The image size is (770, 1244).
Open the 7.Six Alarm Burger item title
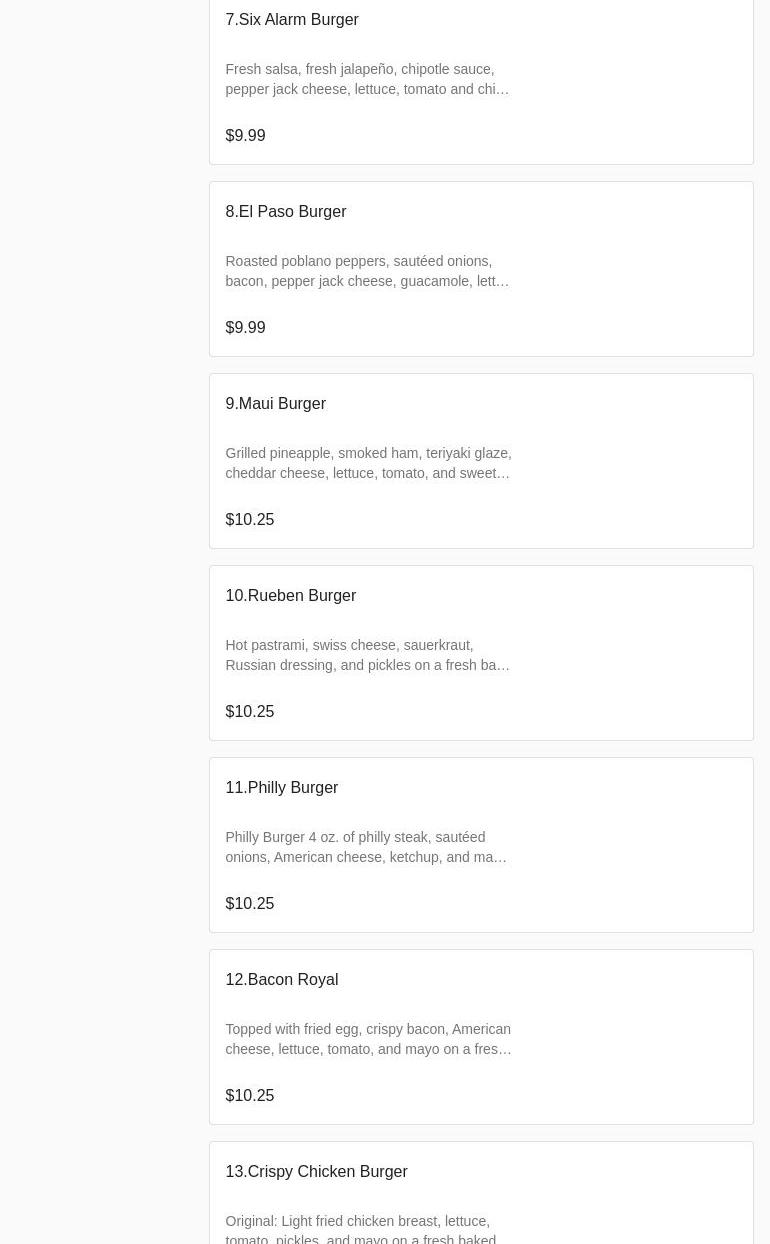[x=291, y=20]
